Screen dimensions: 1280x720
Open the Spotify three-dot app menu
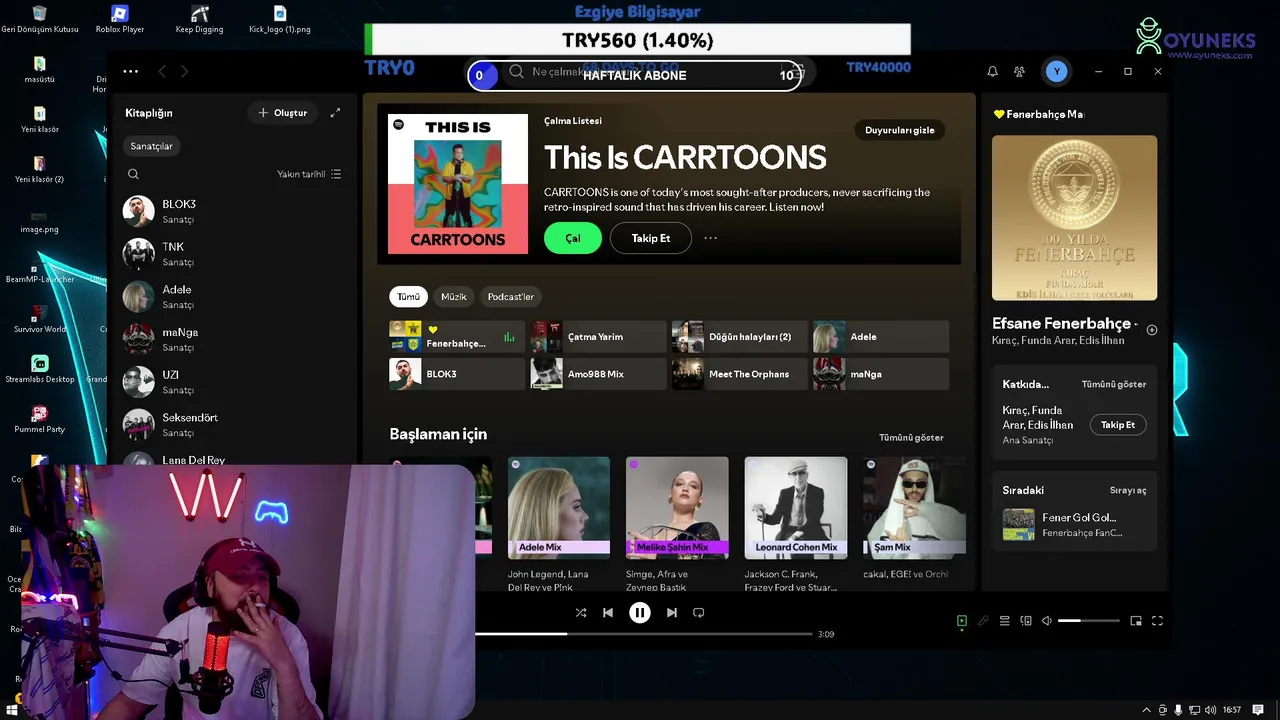point(131,71)
